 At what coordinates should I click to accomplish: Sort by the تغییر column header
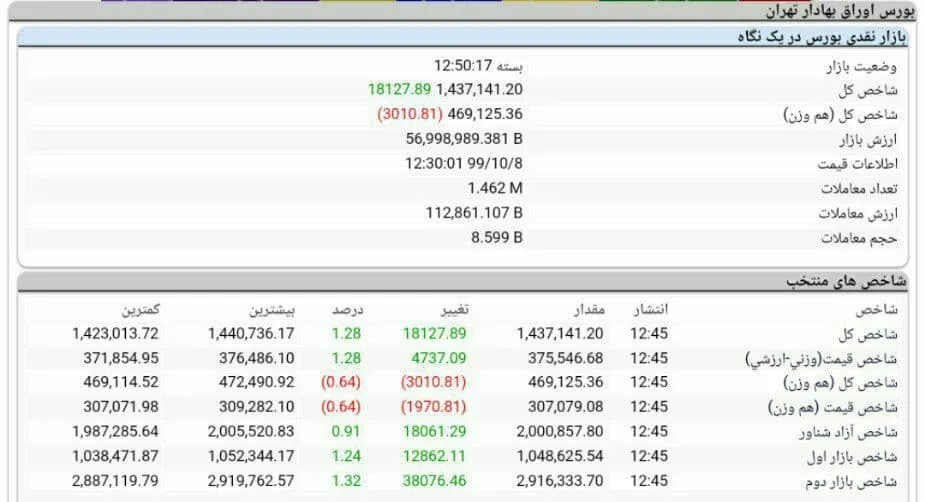click(455, 309)
